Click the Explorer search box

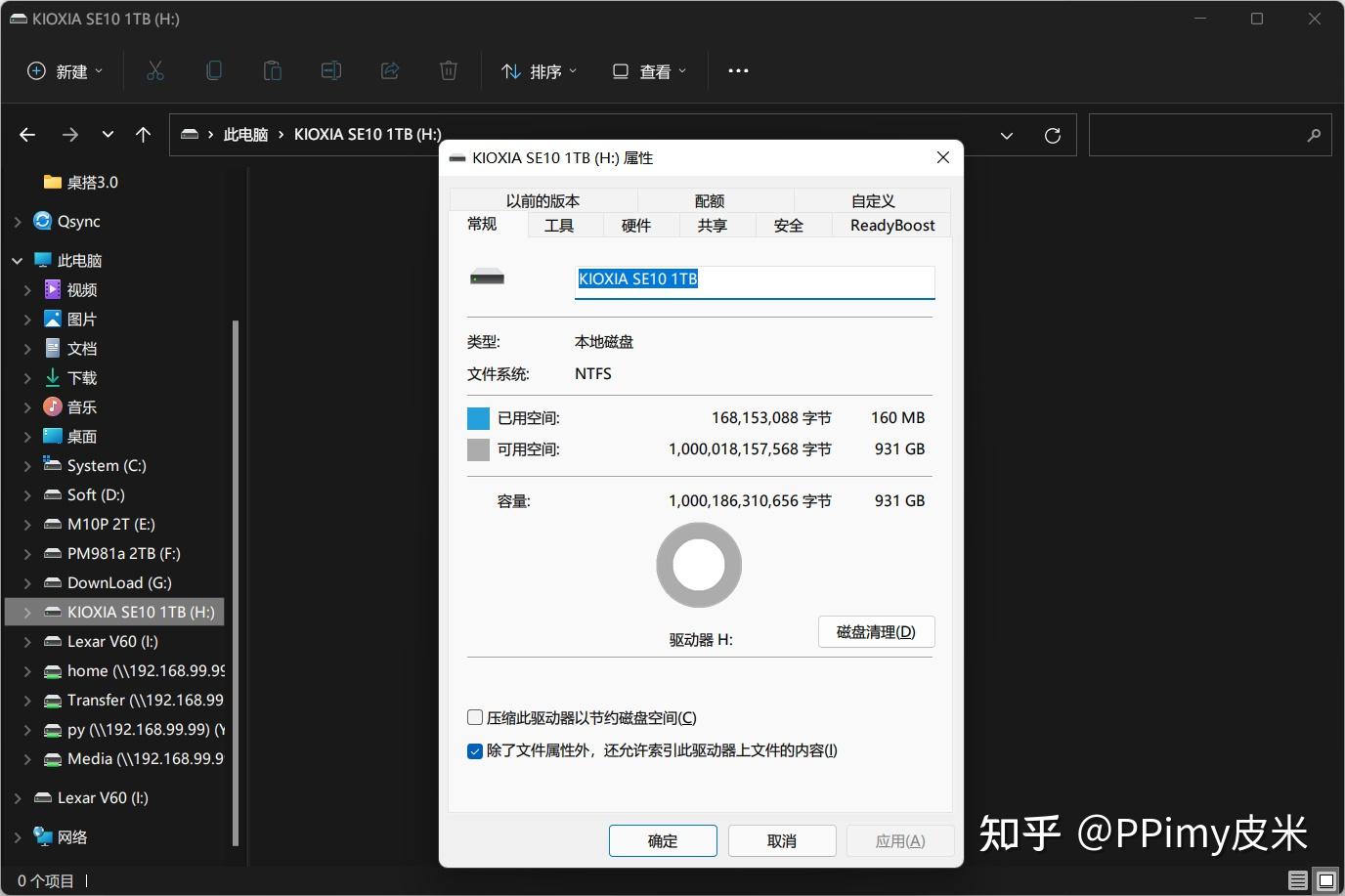(1210, 135)
